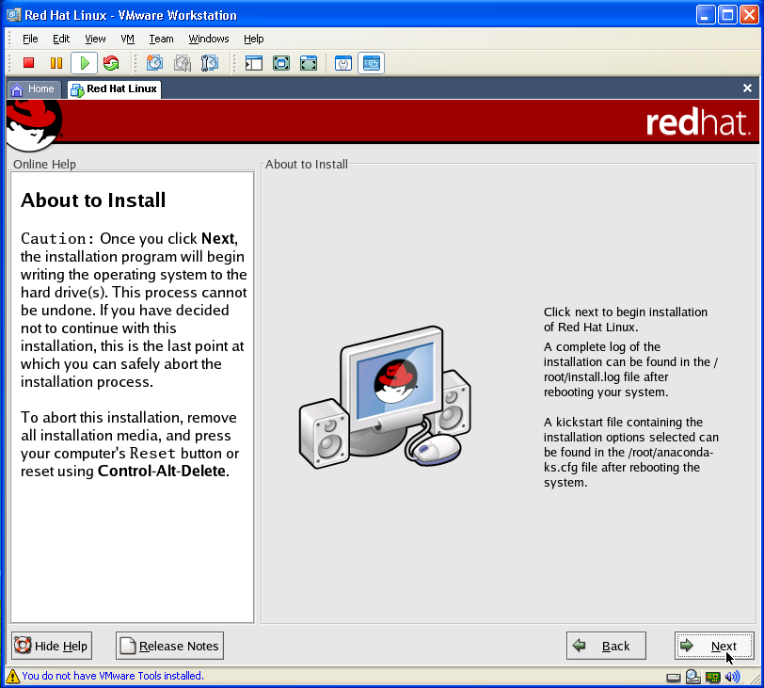Viewport: 764px width, 688px height.
Task: Click the CD-ROM device icon in status bar
Action: point(692,676)
